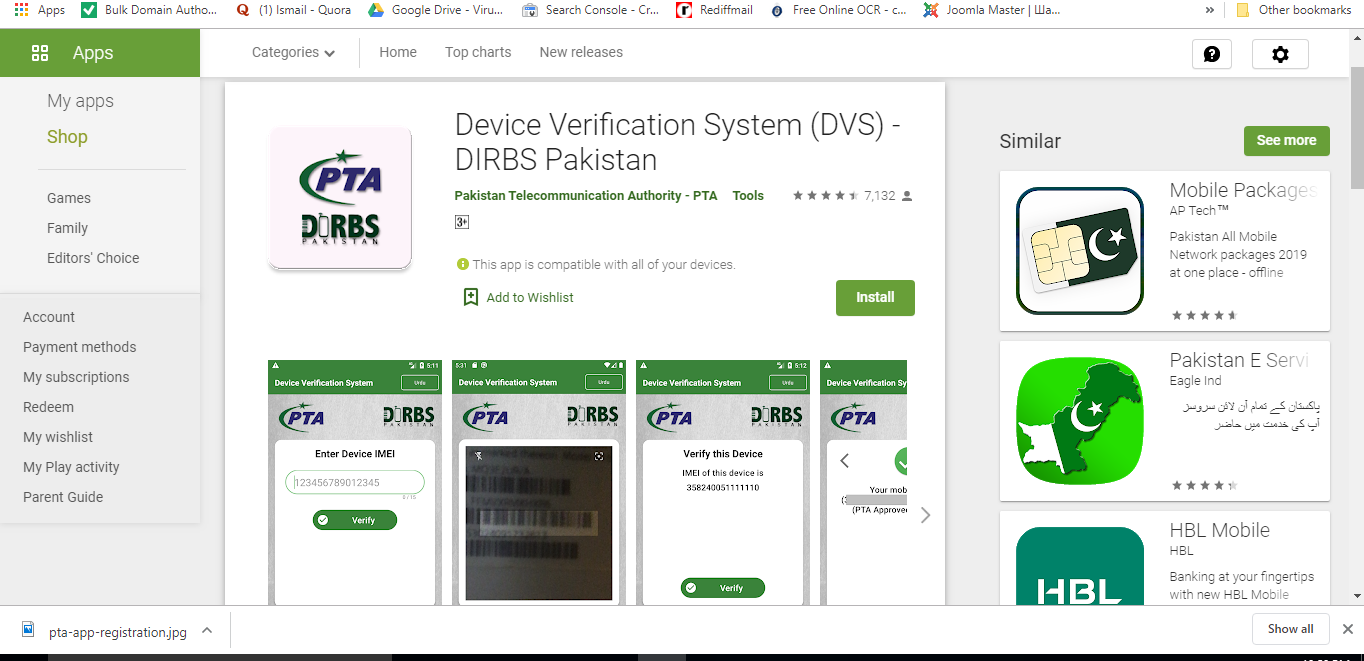Open the Enter Device IMEI screenshot
Screen dimensions: 1364x661
[355, 482]
